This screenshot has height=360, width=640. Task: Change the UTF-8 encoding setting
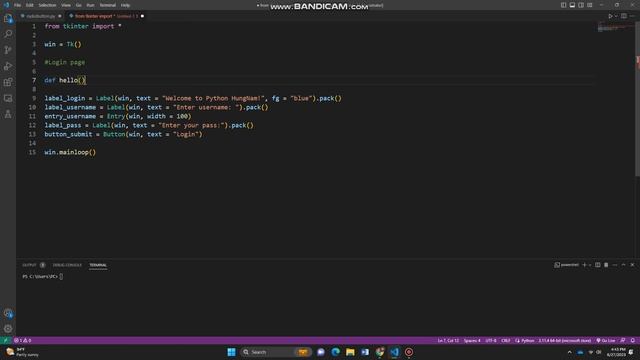tap(491, 340)
